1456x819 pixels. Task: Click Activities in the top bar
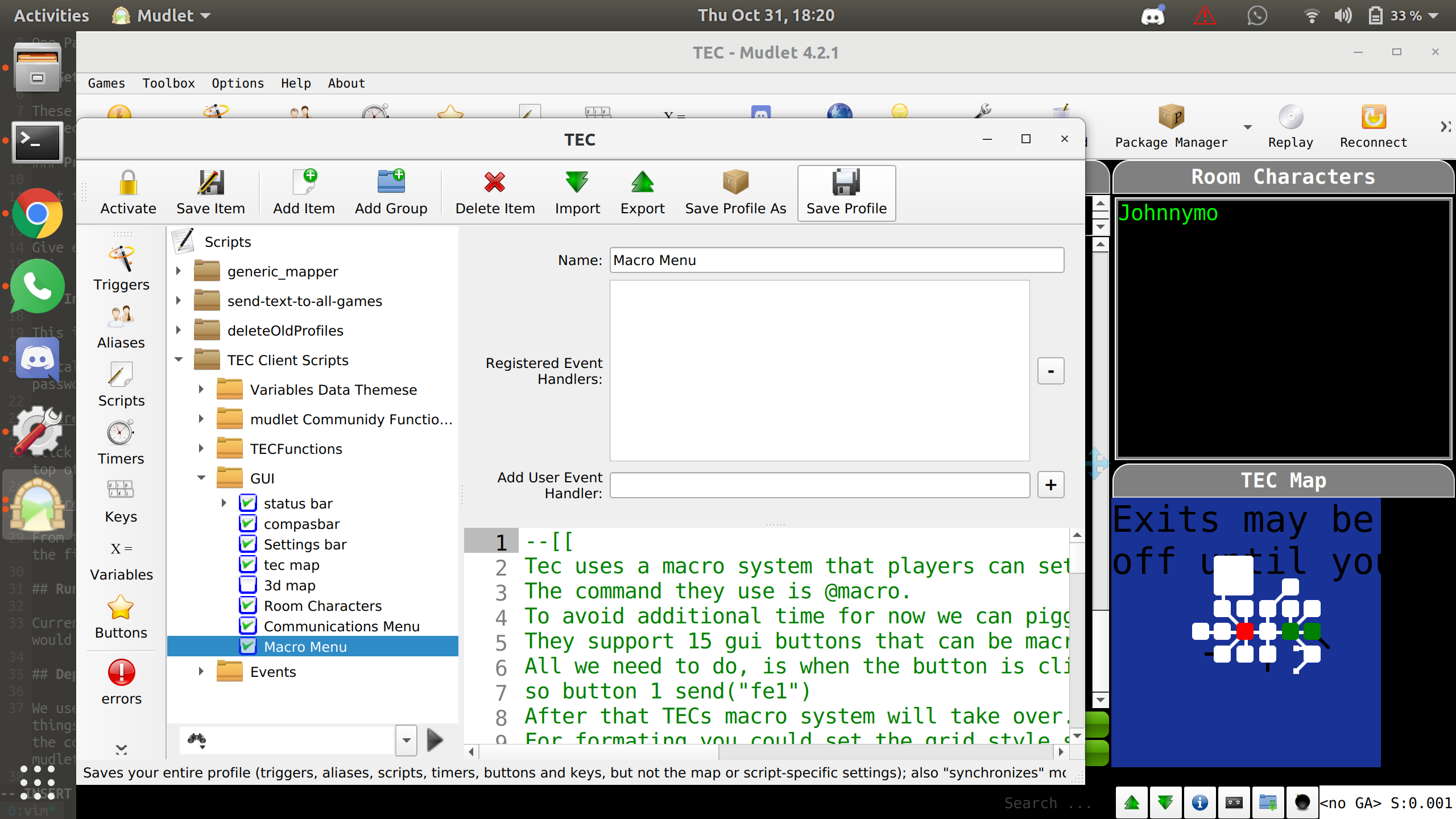click(x=51, y=15)
